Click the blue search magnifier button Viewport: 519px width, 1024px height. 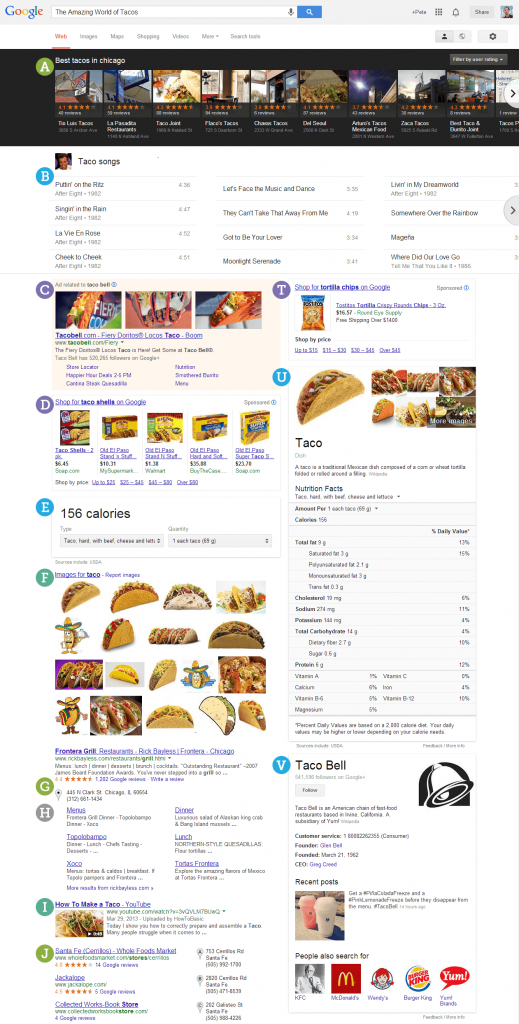309,12
